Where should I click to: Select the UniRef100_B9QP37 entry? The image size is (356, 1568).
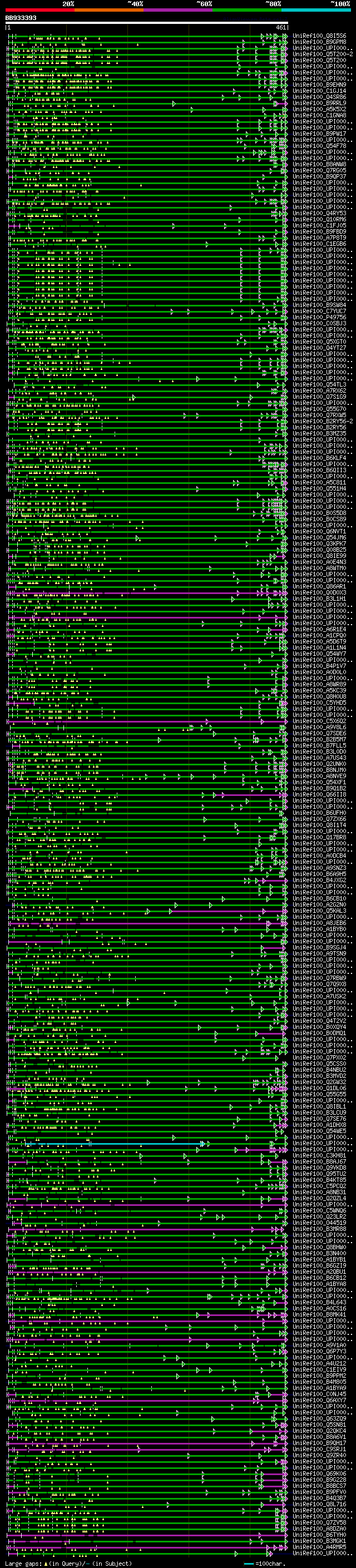pos(319,176)
